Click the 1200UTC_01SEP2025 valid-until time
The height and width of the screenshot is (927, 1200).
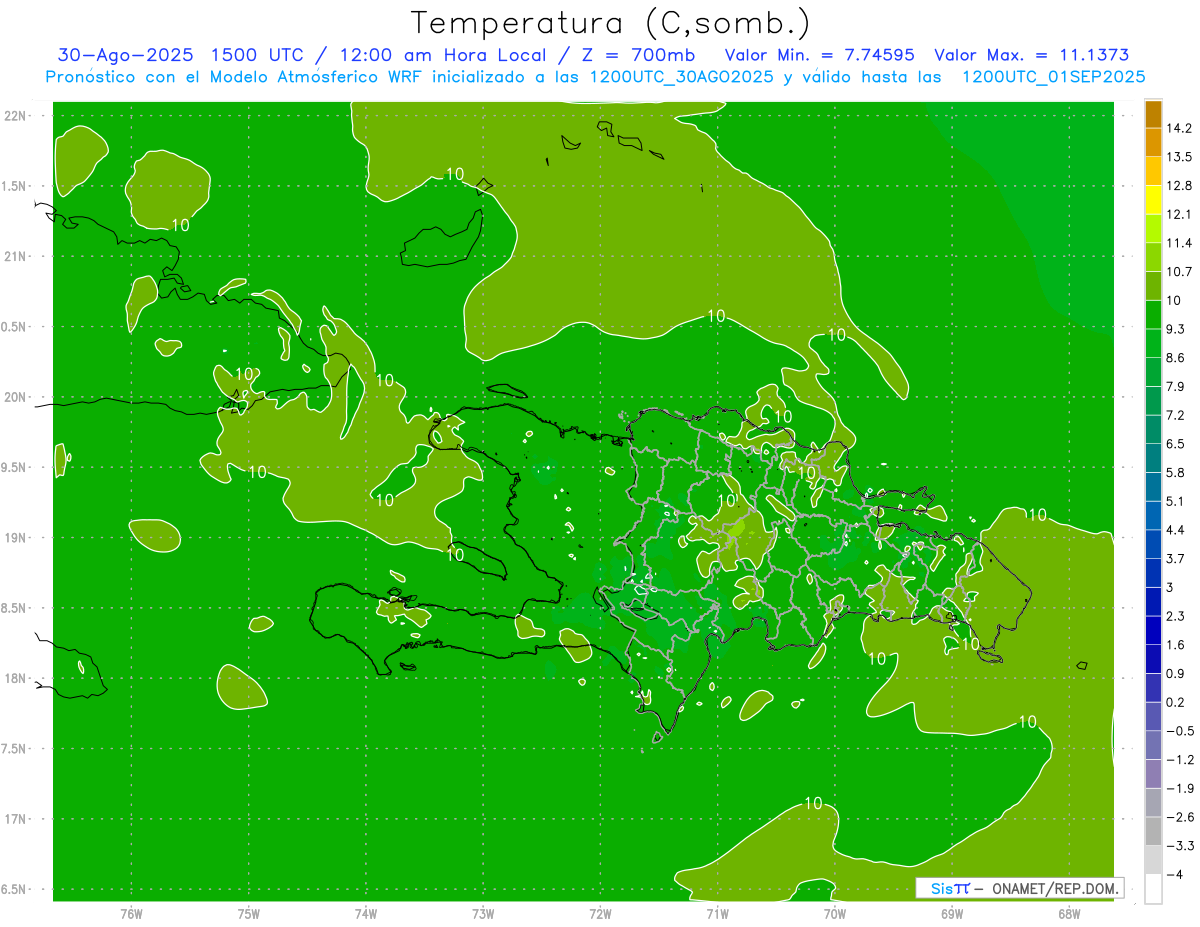click(x=1053, y=77)
